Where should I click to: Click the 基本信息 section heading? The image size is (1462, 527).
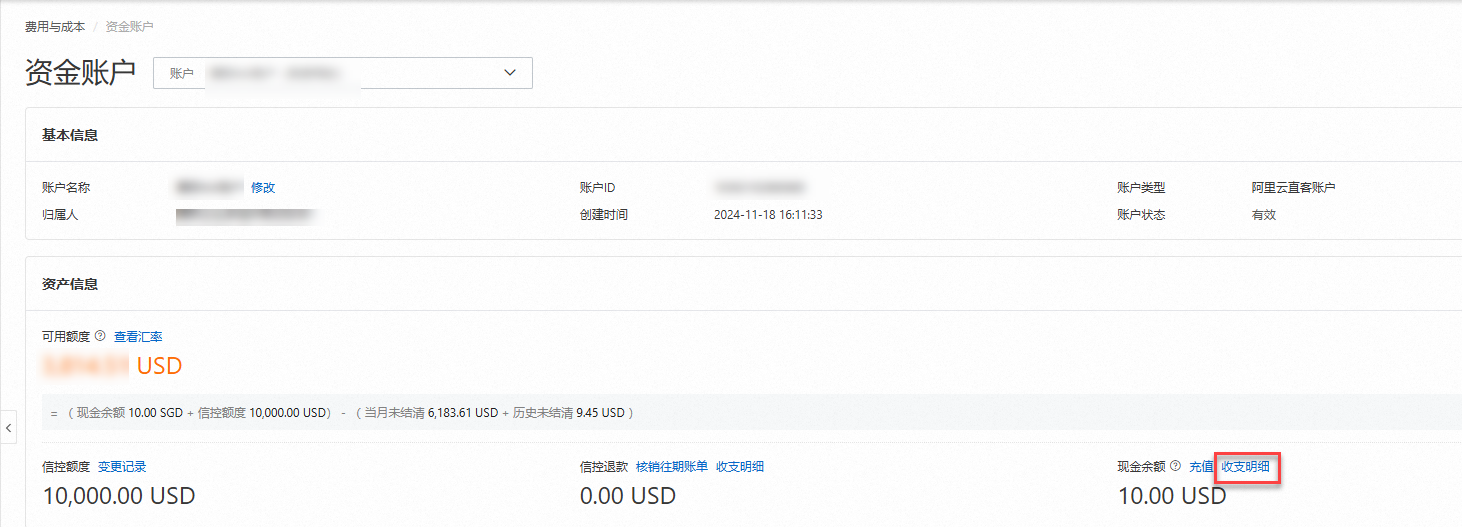pyautogui.click(x=70, y=135)
